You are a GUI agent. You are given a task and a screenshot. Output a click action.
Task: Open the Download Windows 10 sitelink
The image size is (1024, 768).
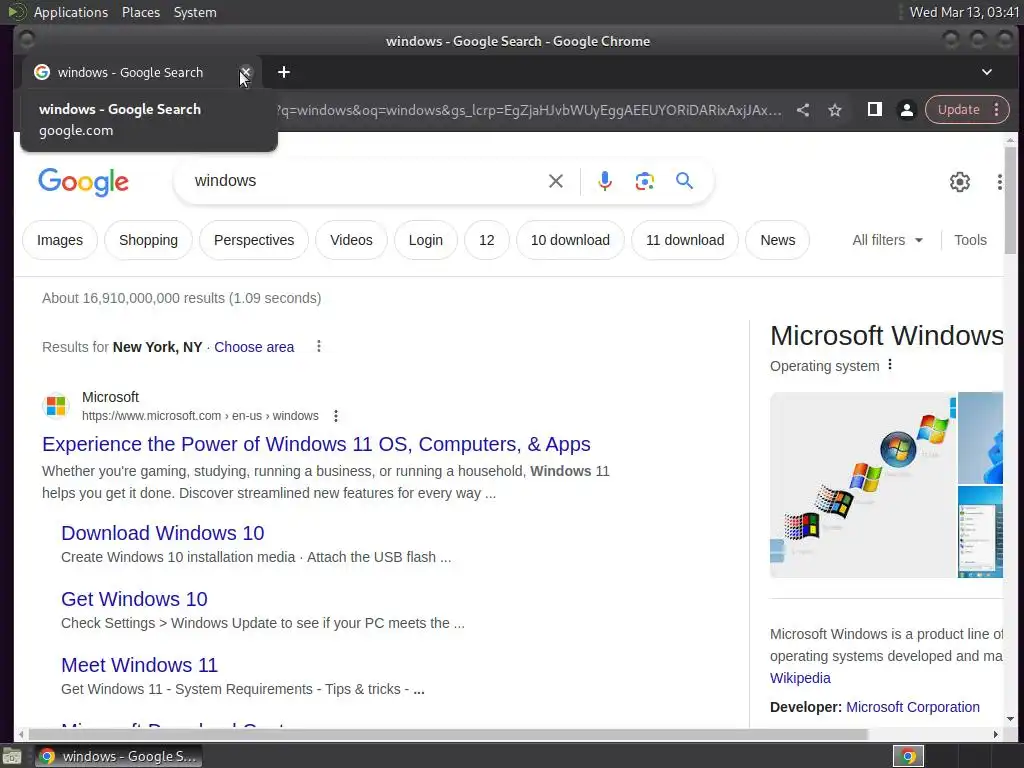click(163, 533)
